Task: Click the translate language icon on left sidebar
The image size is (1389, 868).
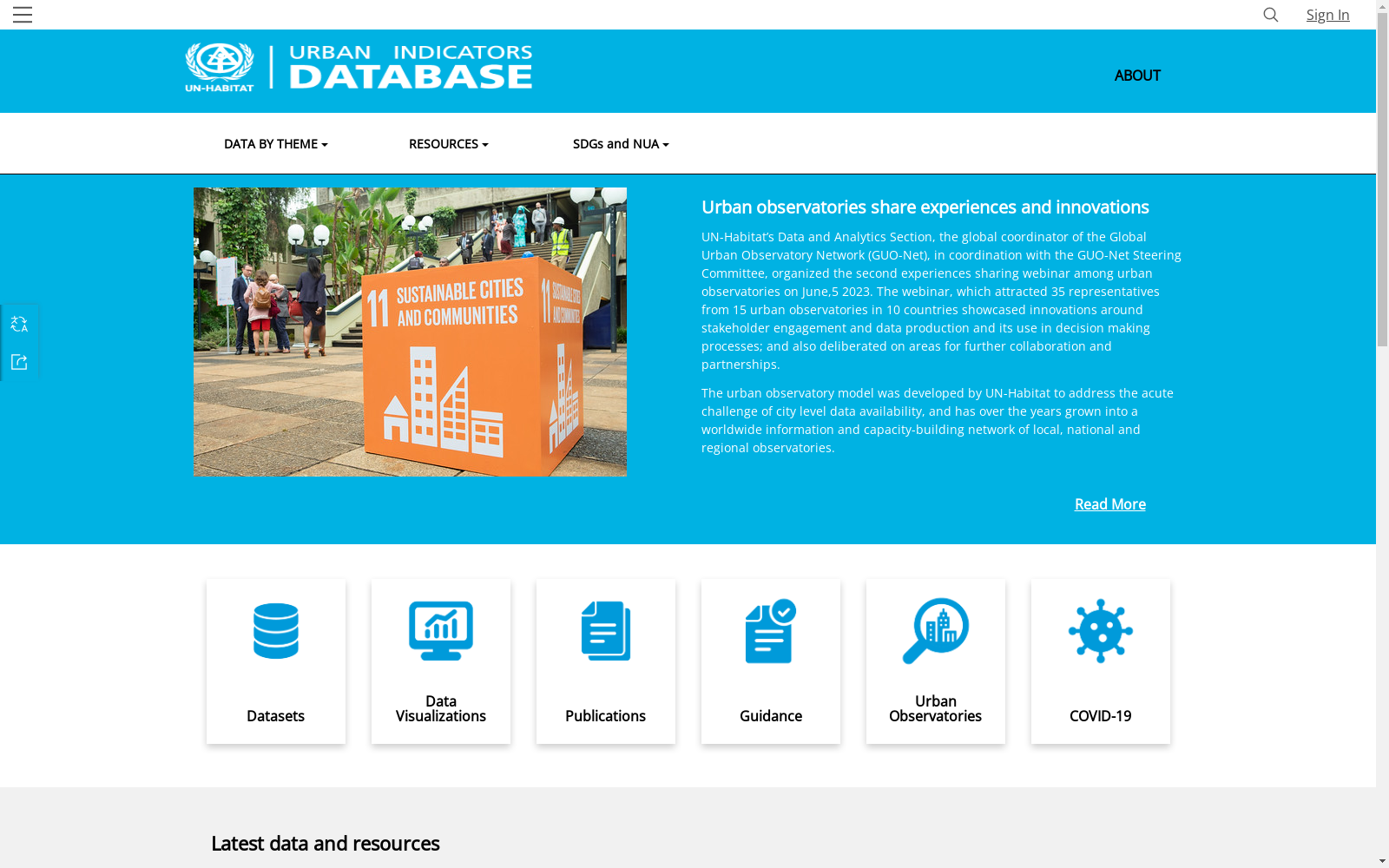Action: pos(19,325)
